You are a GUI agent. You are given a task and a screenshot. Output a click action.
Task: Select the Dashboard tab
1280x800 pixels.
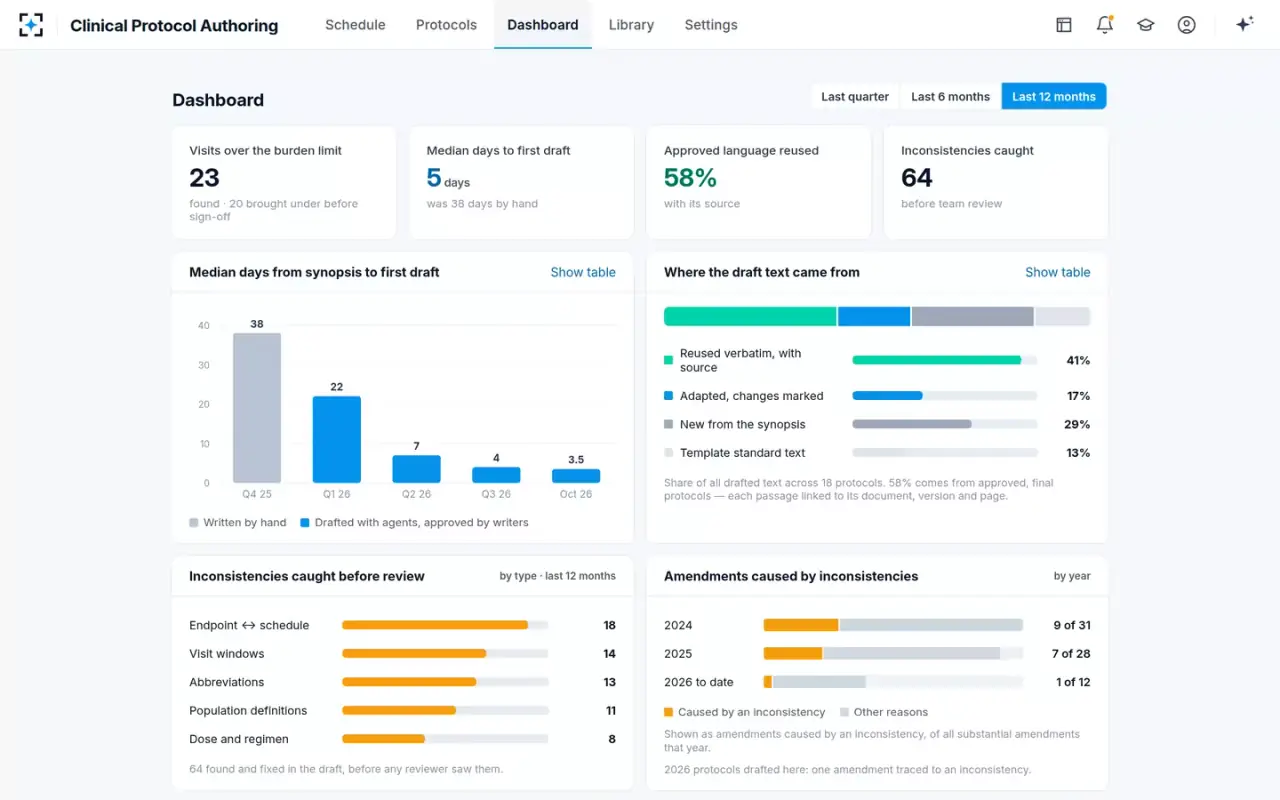tap(543, 25)
